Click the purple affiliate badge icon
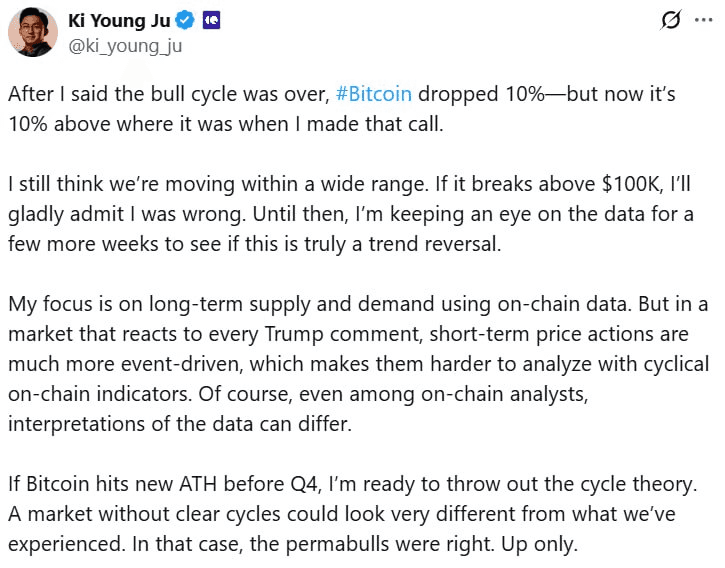The width and height of the screenshot is (725, 568). tap(211, 20)
